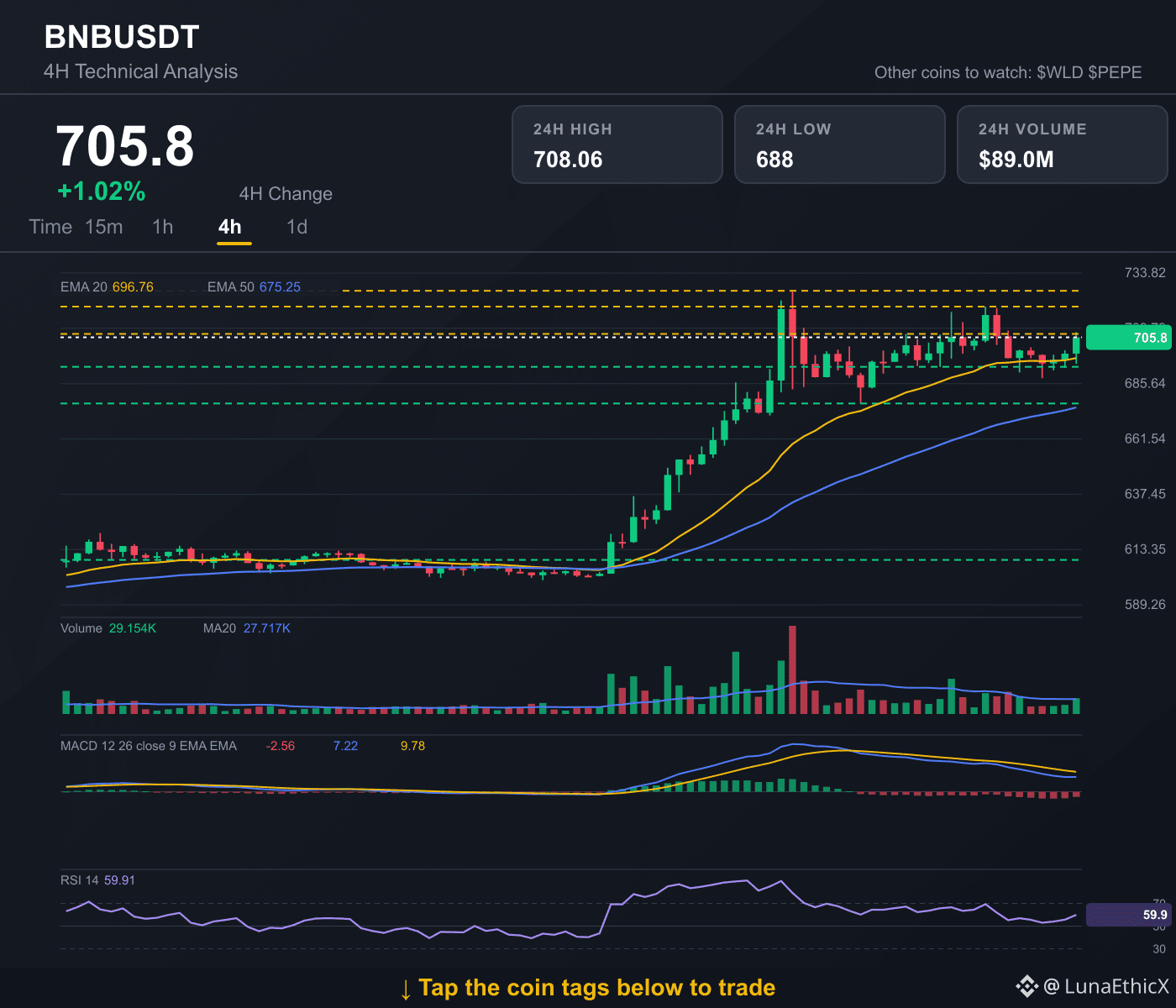Click the 589.26 price axis label
The height and width of the screenshot is (1008, 1176).
click(x=1145, y=605)
